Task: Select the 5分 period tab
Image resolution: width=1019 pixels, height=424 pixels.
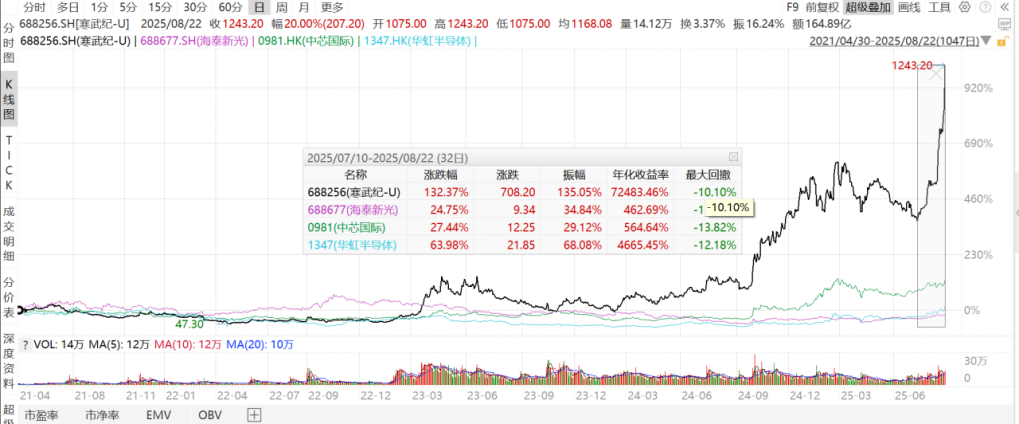Action: pyautogui.click(x=128, y=8)
